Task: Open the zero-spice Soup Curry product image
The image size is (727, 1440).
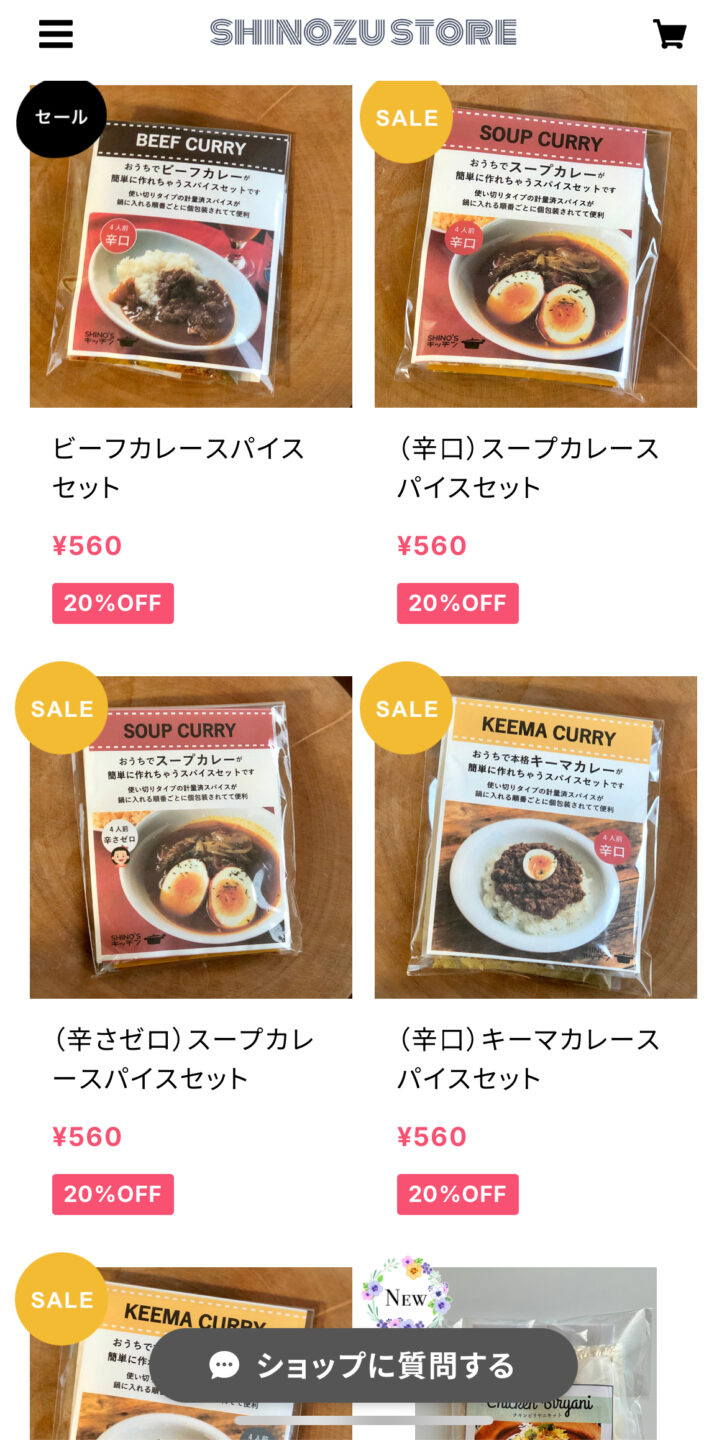Action: tap(191, 837)
